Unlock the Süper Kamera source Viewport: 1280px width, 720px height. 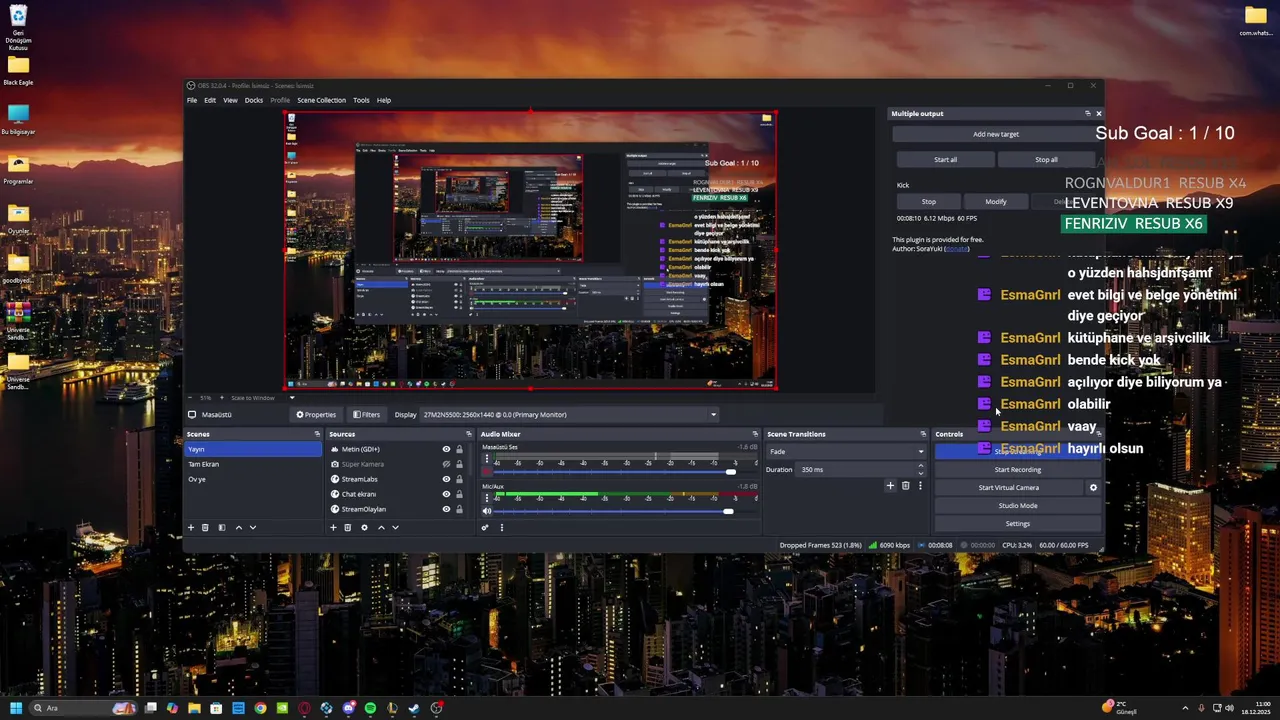(x=459, y=464)
